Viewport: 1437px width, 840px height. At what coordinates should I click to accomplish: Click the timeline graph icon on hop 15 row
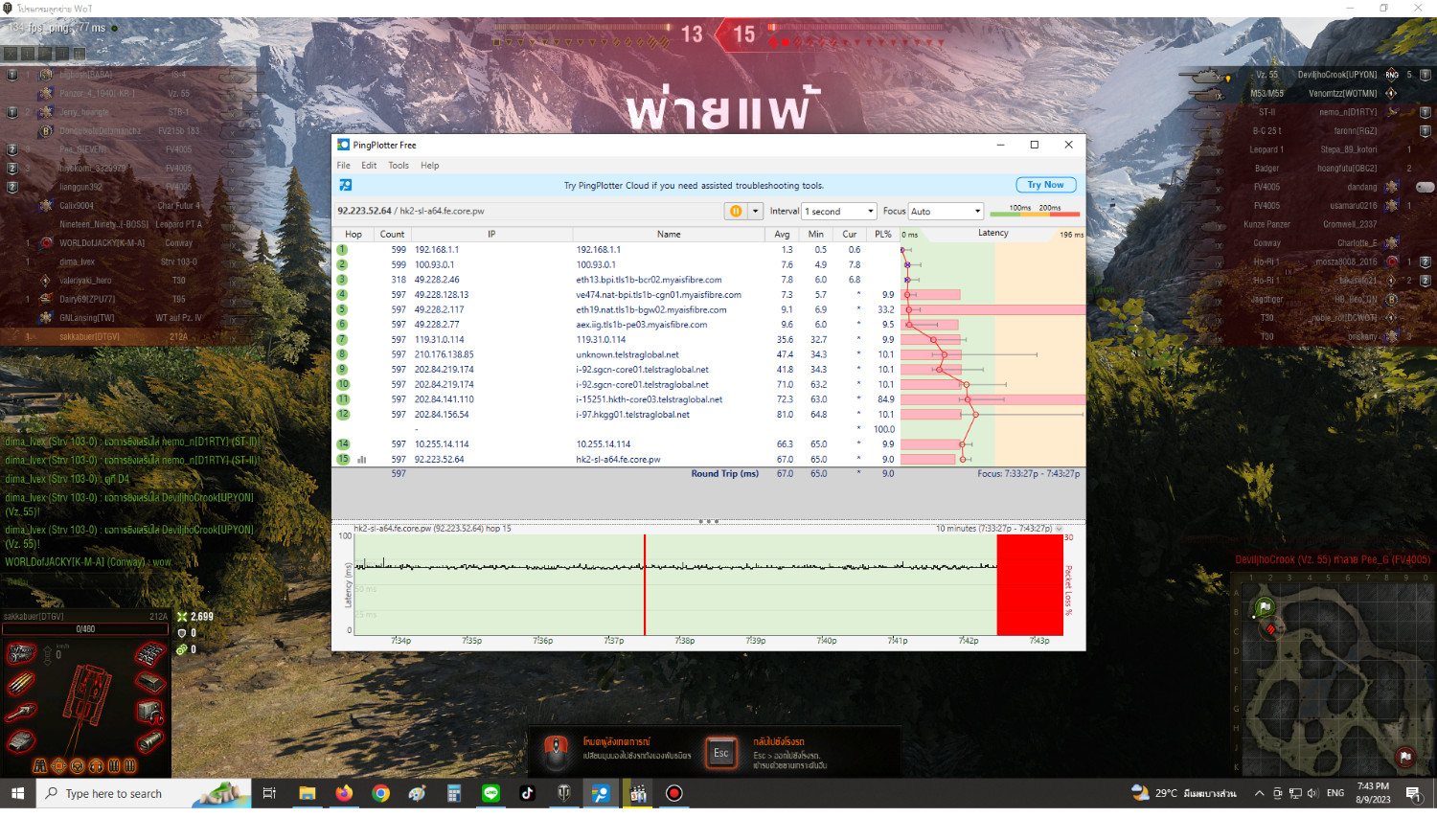coord(362,460)
